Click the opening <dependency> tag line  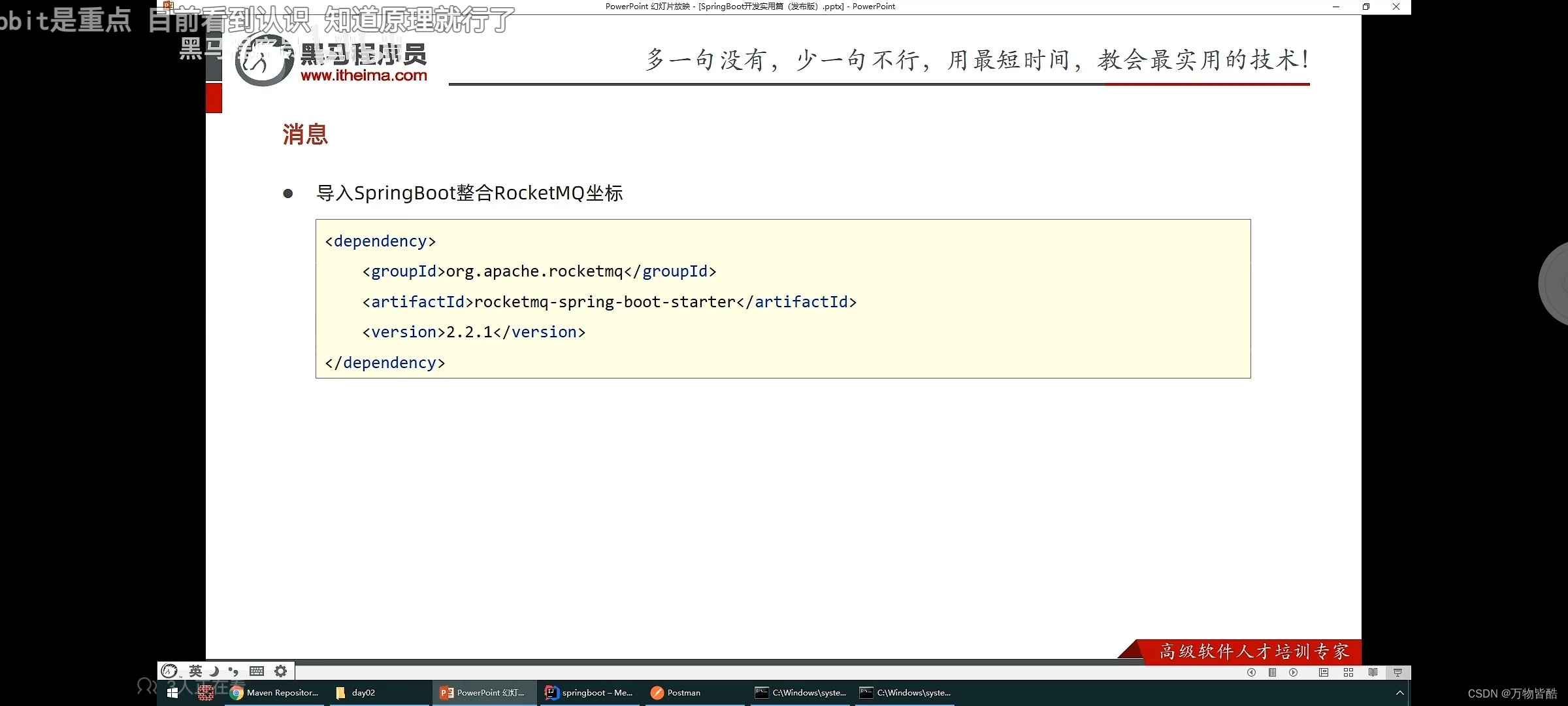click(380, 241)
